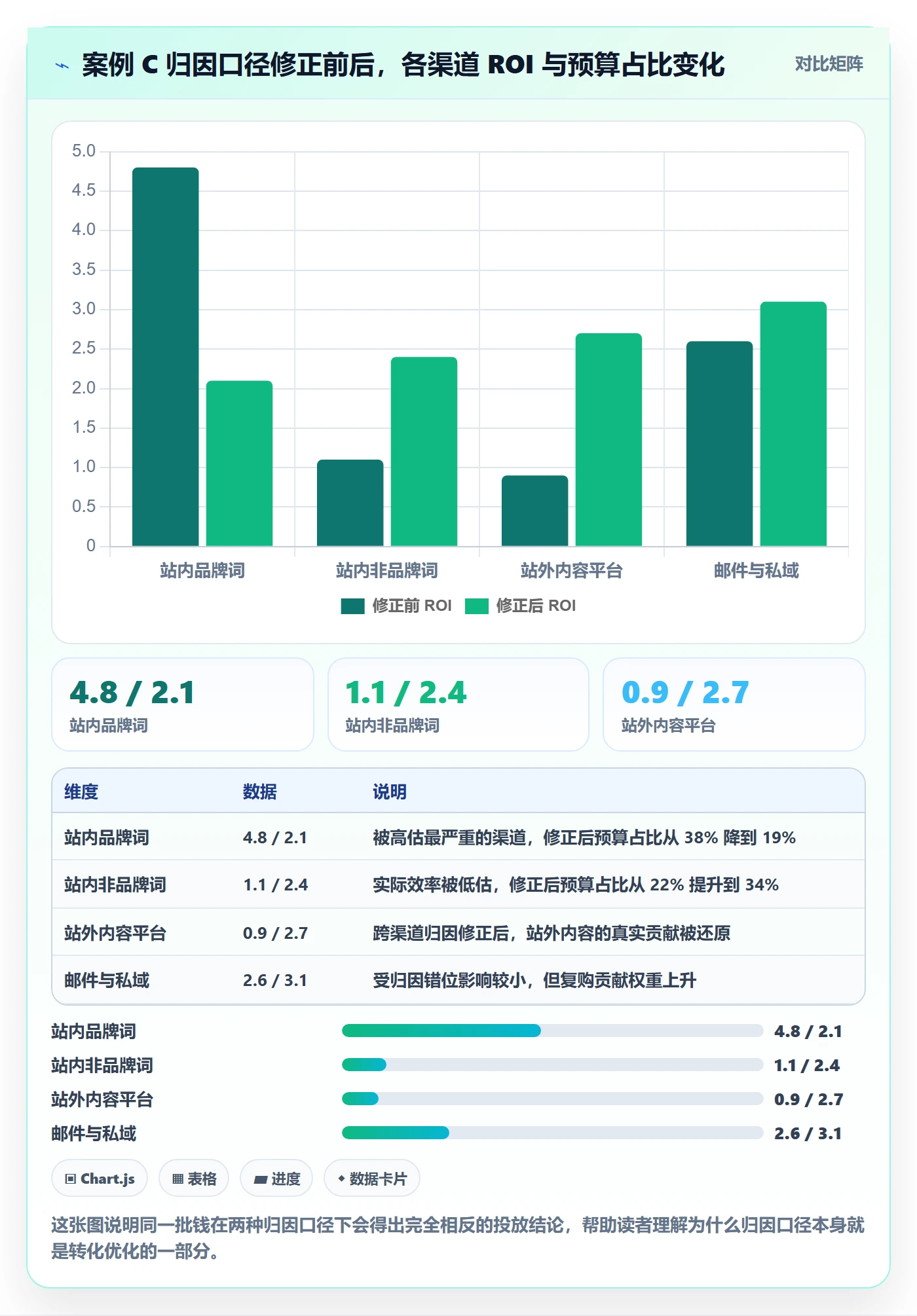This screenshot has height=1316, width=917.
Task: Click the lightning bolt icon in header
Action: point(62,65)
